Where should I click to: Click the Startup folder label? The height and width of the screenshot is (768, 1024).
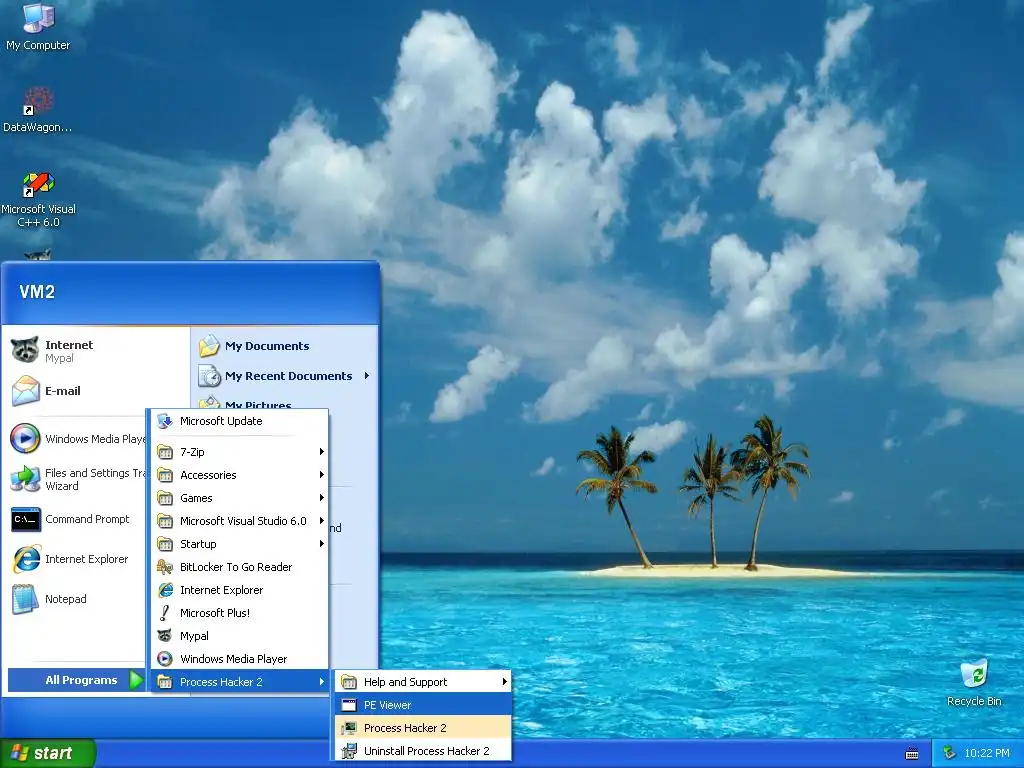coord(198,543)
